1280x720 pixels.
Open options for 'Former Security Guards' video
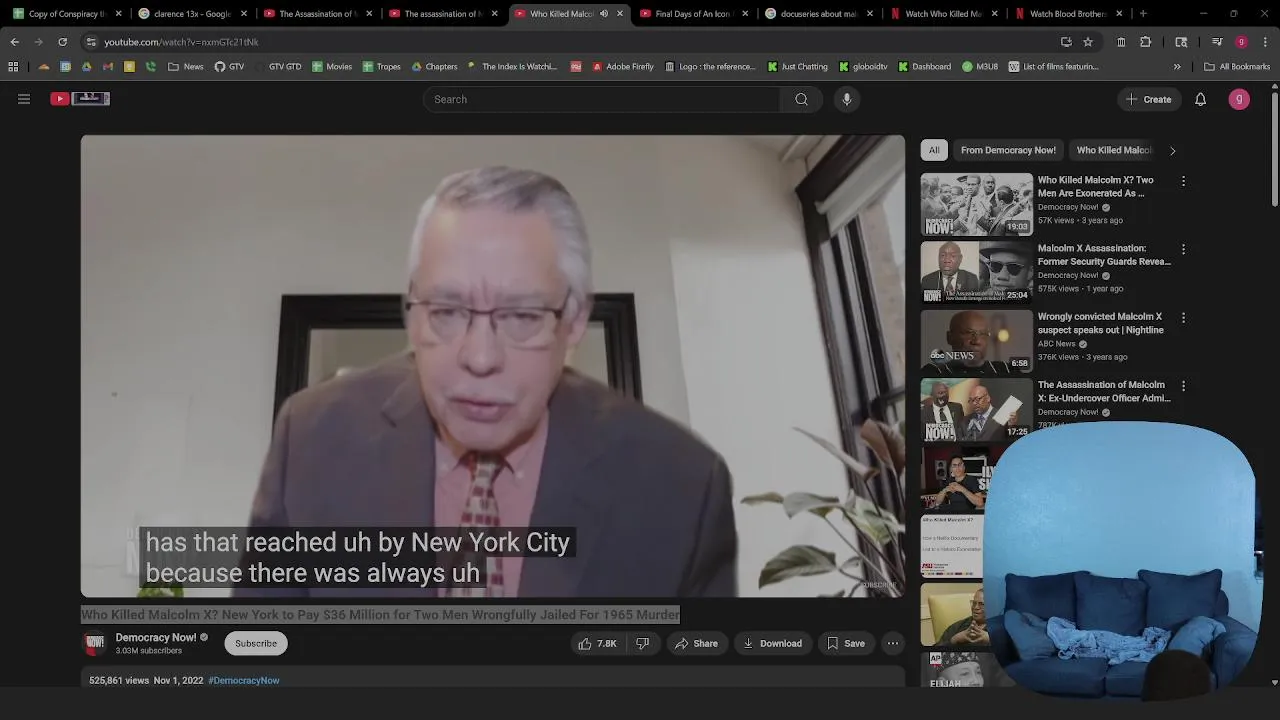coord(1183,249)
